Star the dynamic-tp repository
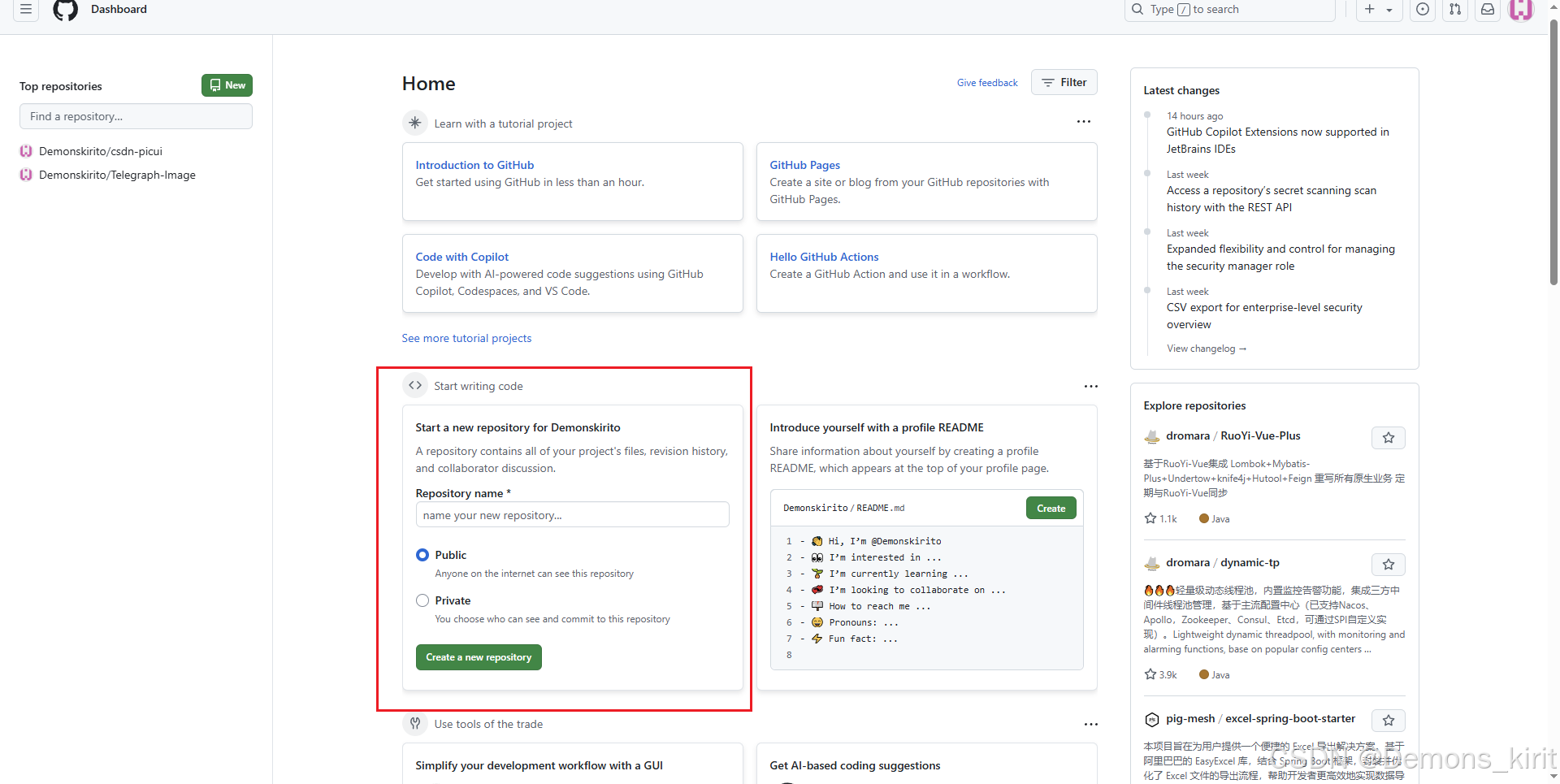The width and height of the screenshot is (1560, 784). click(1389, 565)
